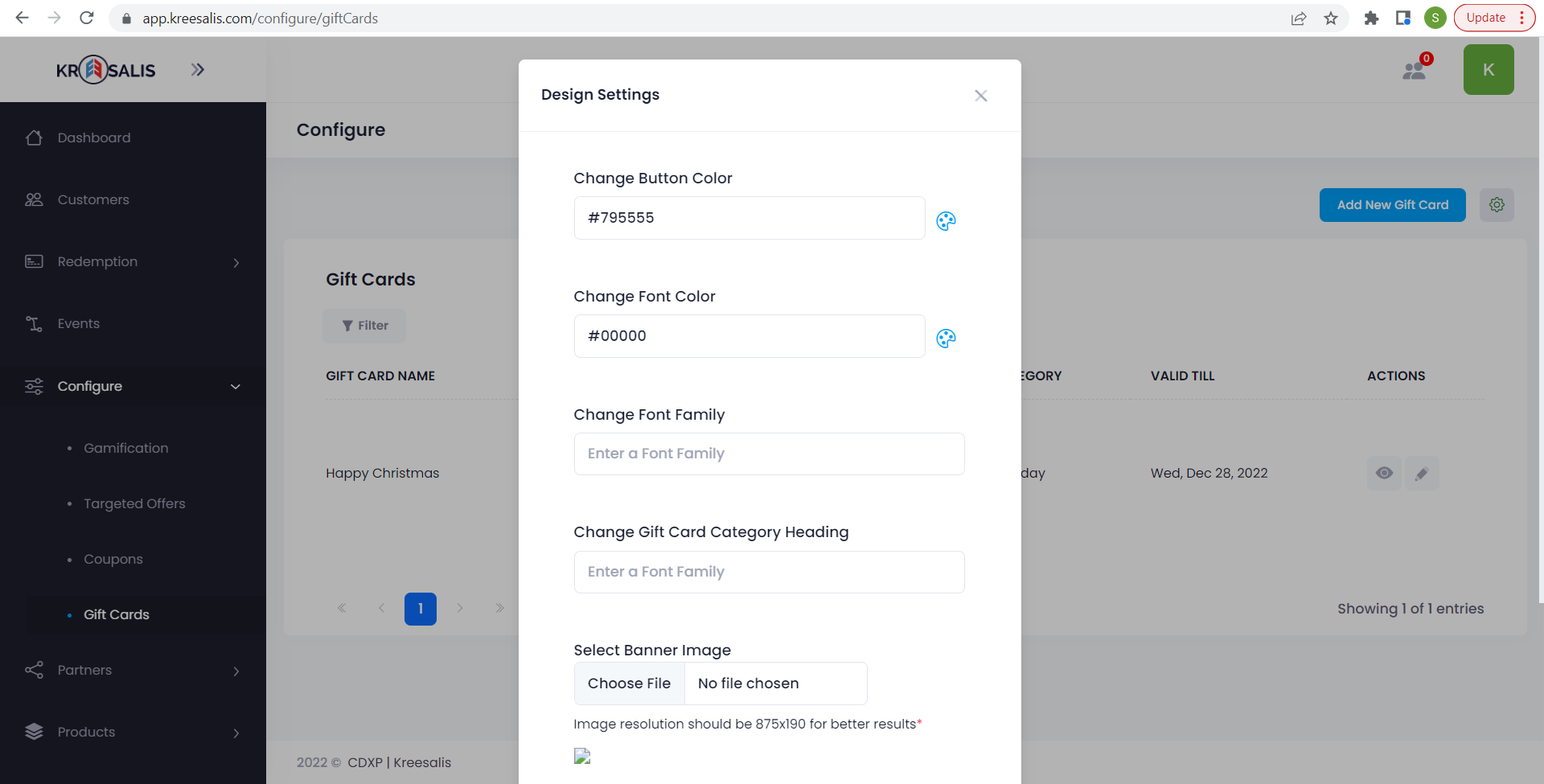This screenshot has width=1544, height=784.
Task: Focus the Gift Card Category Heading input
Action: click(x=769, y=572)
